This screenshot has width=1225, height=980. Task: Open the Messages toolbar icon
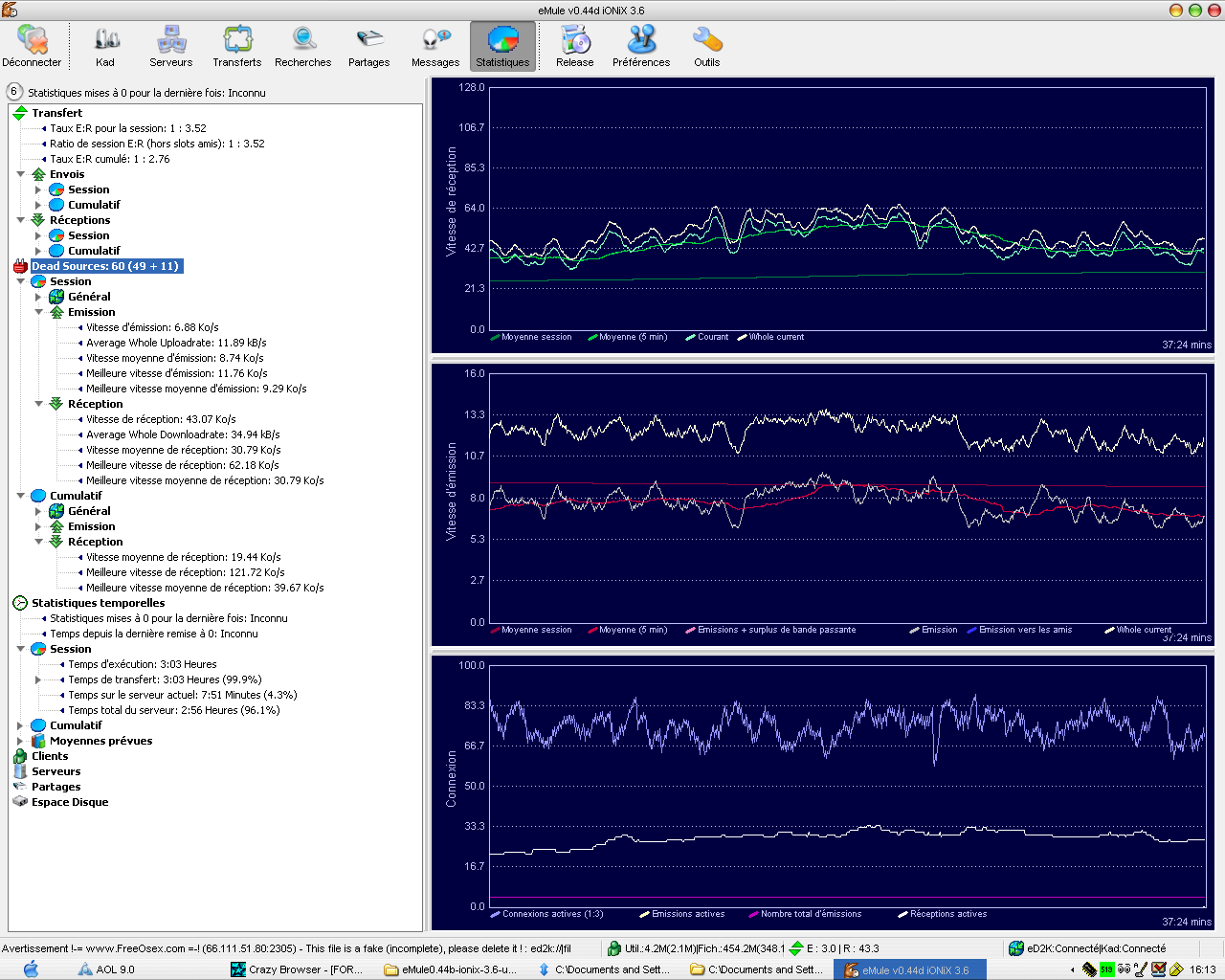435,47
